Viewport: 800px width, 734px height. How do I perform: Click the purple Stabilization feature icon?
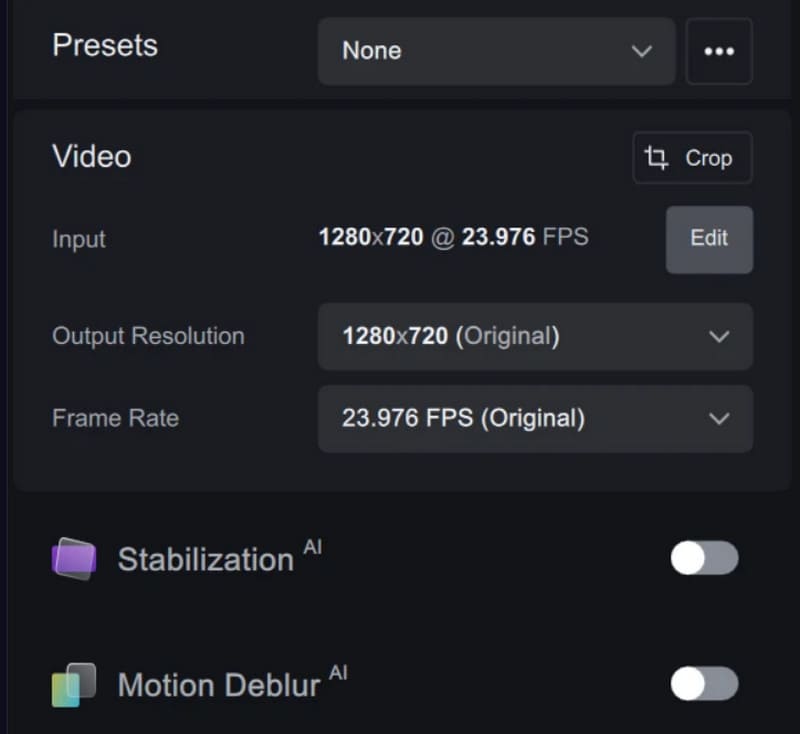tap(74, 559)
